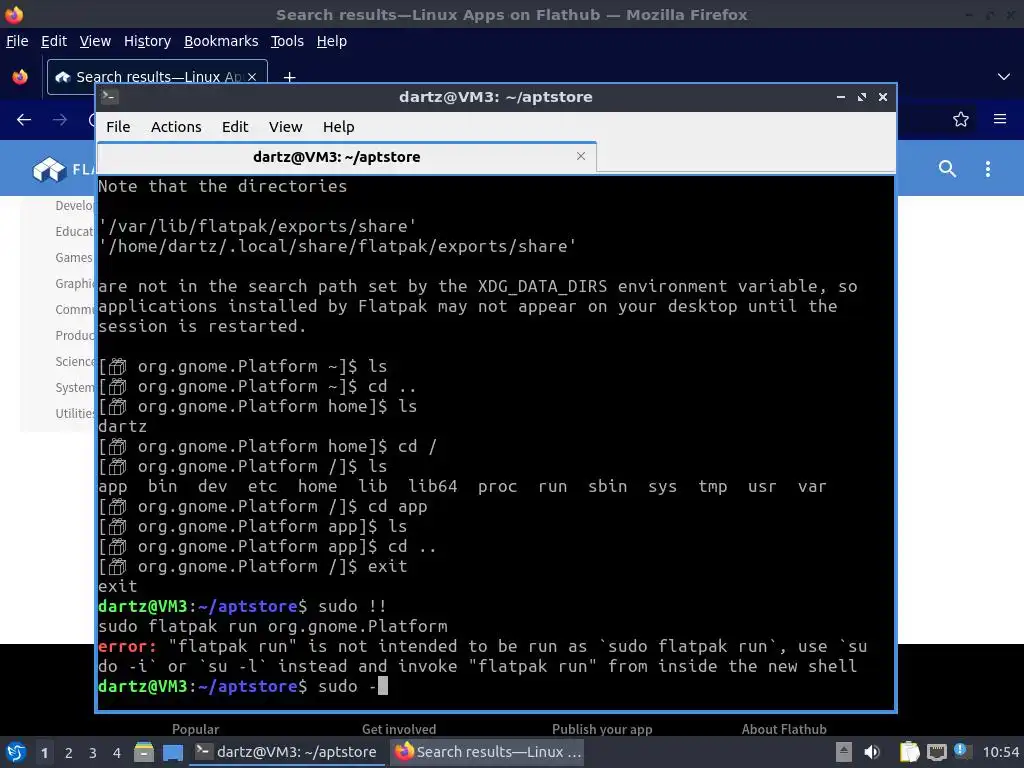The height and width of the screenshot is (768, 1024).
Task: Click the Firefox View icon beside the tabs
Action: [20, 77]
